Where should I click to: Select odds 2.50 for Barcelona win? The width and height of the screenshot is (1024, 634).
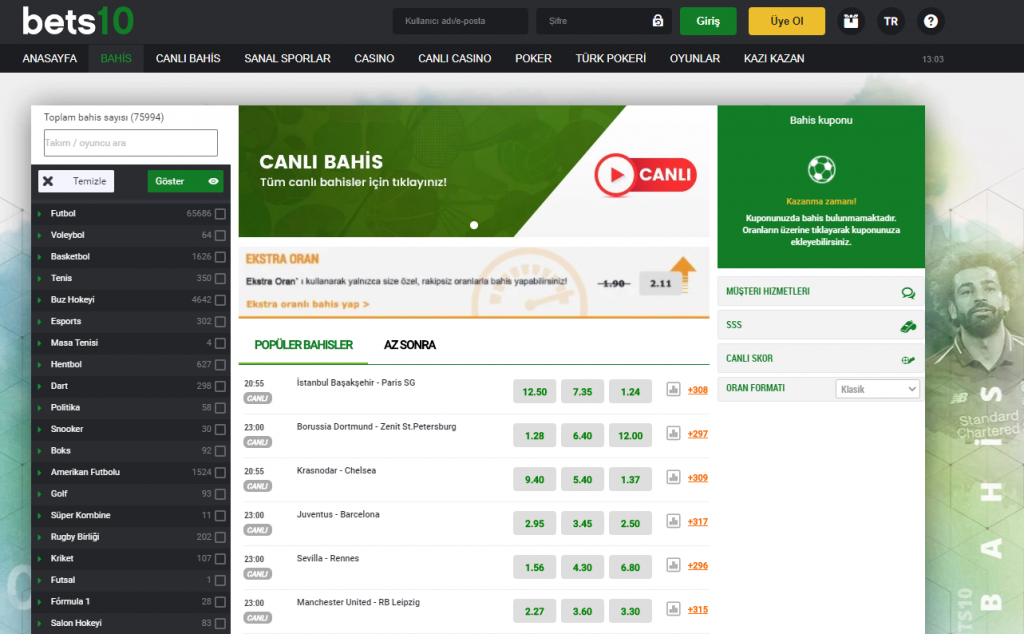[630, 523]
